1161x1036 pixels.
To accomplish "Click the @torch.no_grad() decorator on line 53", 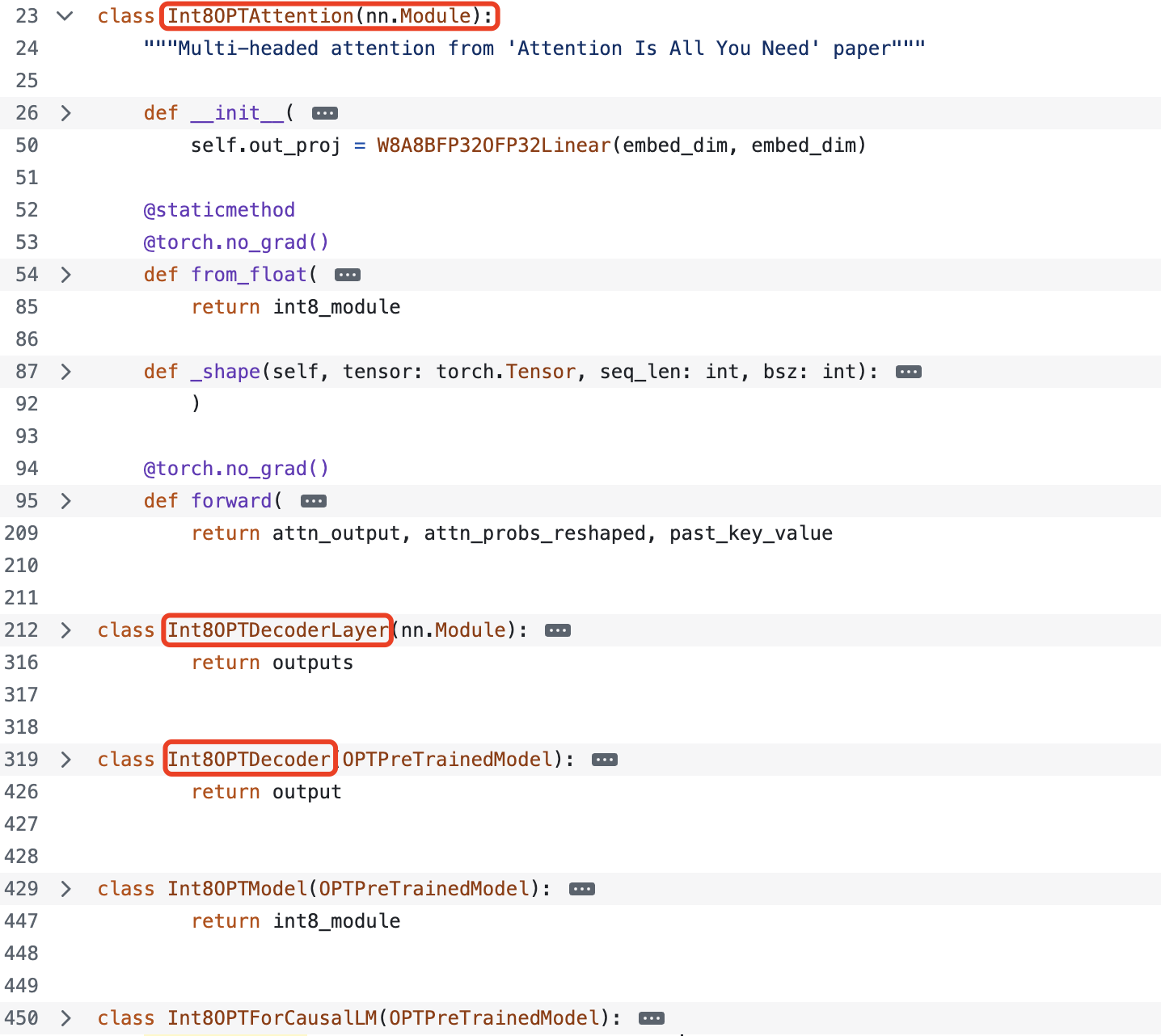I will [237, 242].
